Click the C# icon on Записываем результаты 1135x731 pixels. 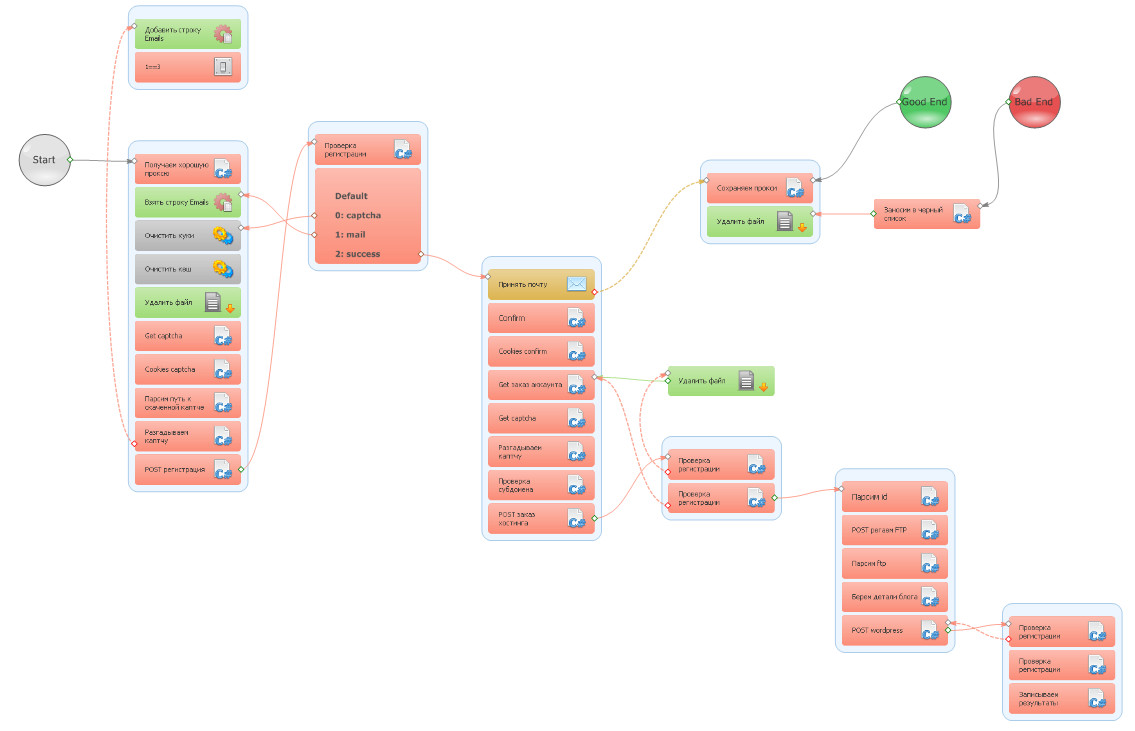tap(1097, 698)
